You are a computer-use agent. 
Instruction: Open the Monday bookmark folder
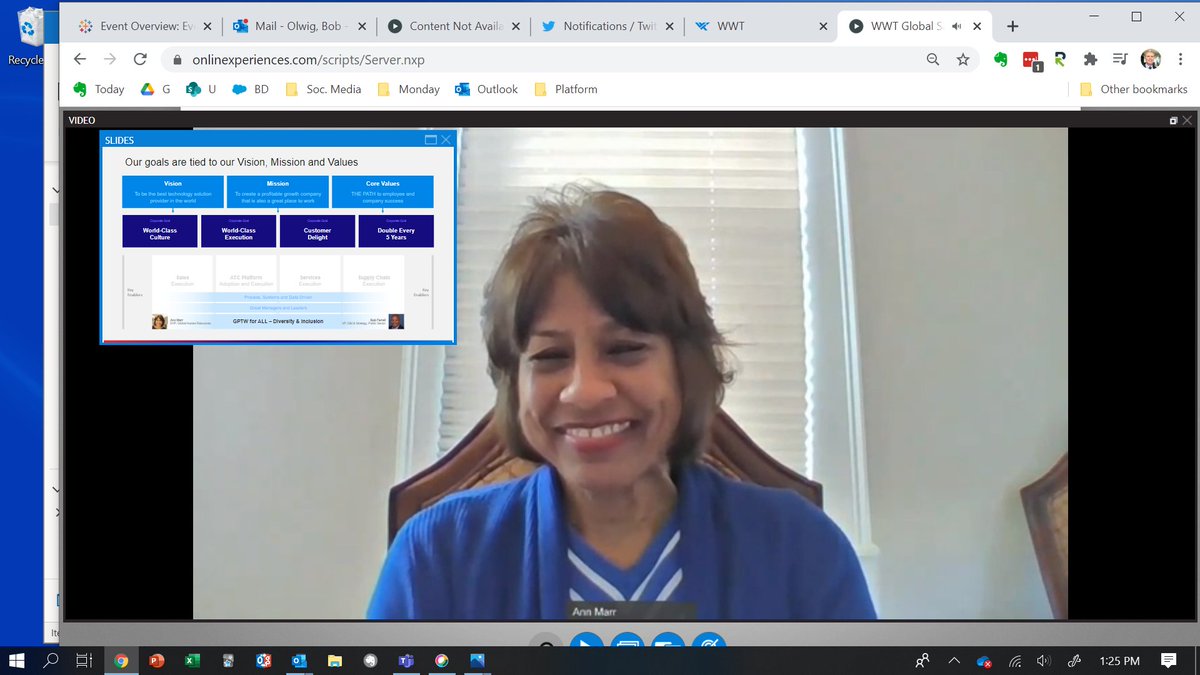point(408,89)
